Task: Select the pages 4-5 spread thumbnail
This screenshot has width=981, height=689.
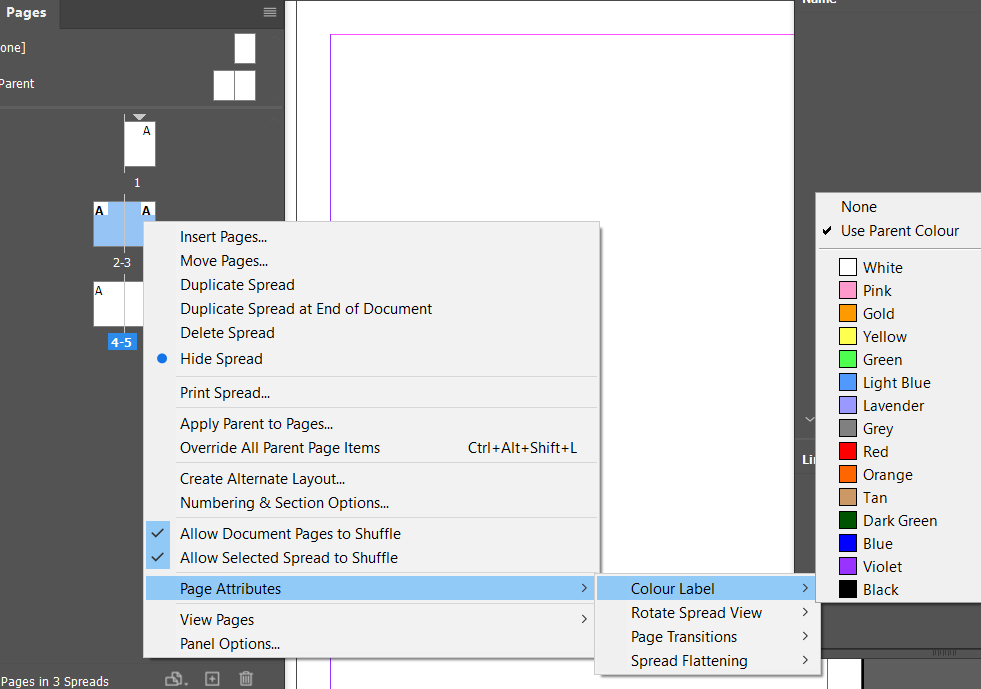Action: 120,305
